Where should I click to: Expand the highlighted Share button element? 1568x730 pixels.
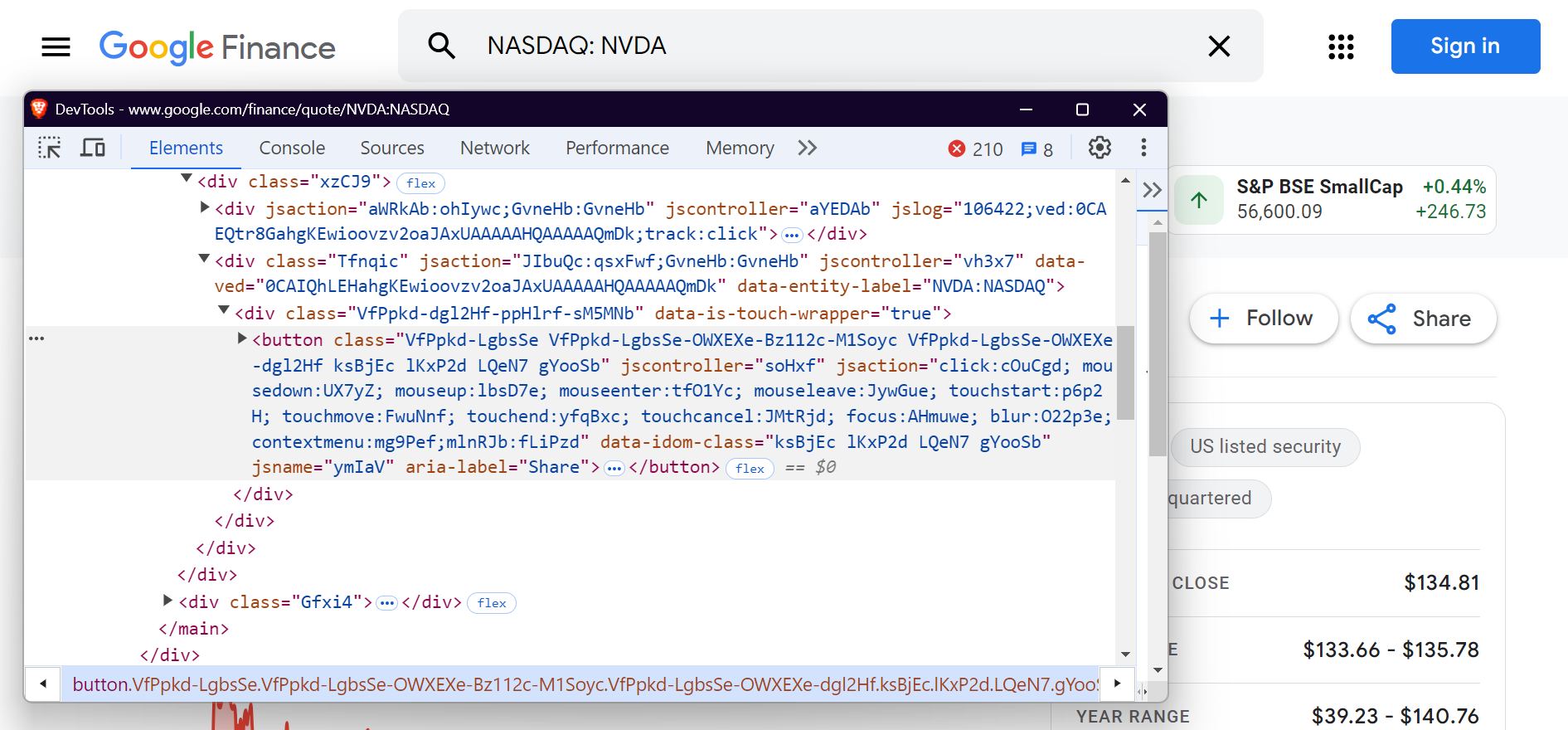tap(242, 338)
